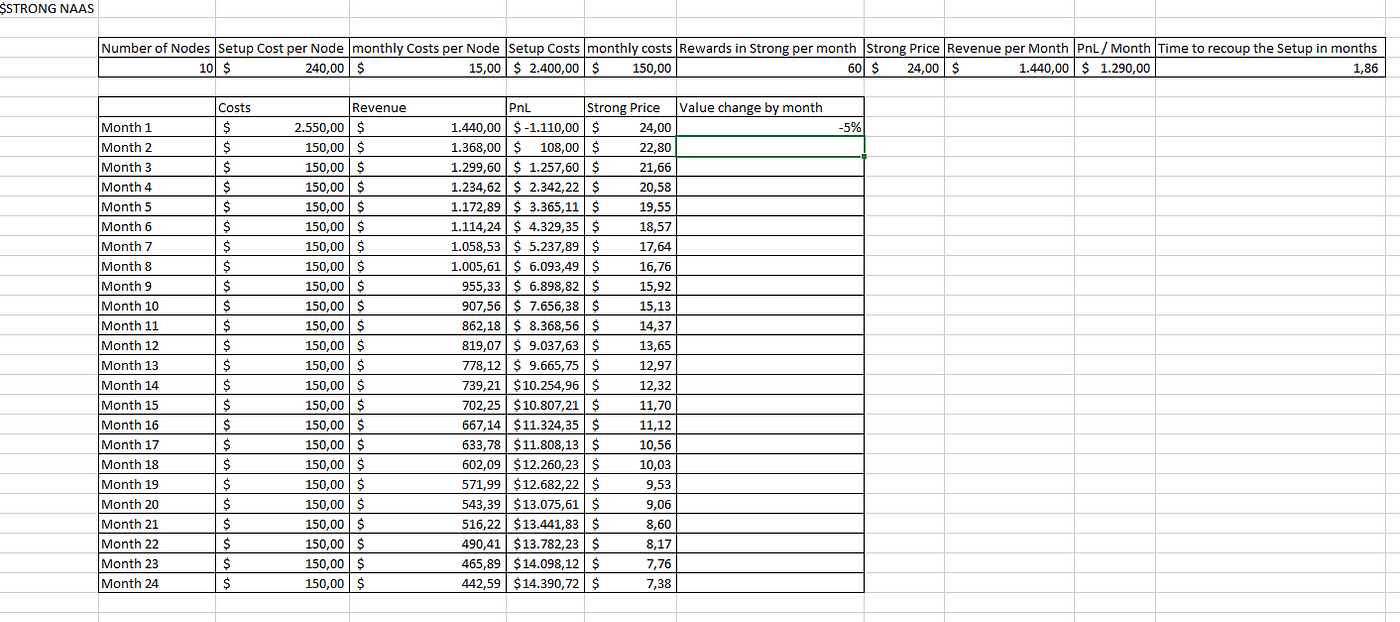Screen dimensions: 1400x622
Task: Select the Month 14 row label
Action: pyautogui.click(x=157, y=385)
